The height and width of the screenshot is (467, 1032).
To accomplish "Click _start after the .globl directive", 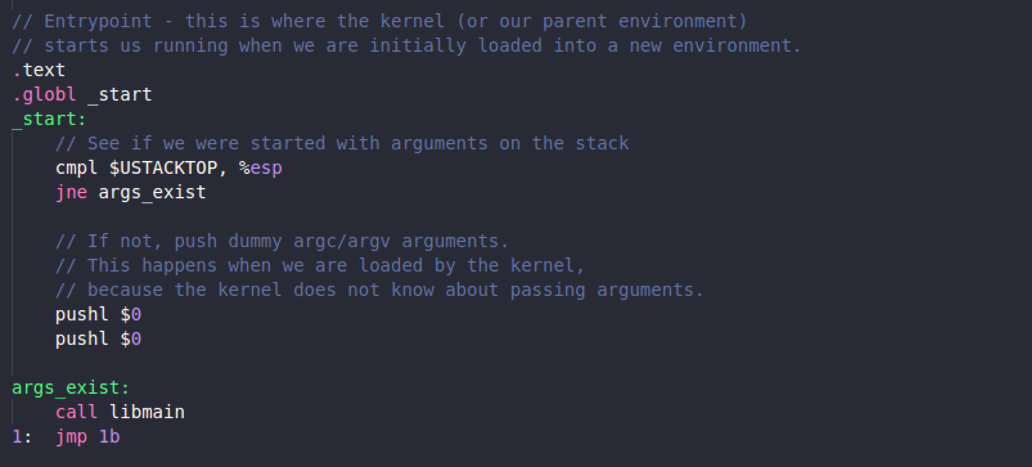I will 120,94.
